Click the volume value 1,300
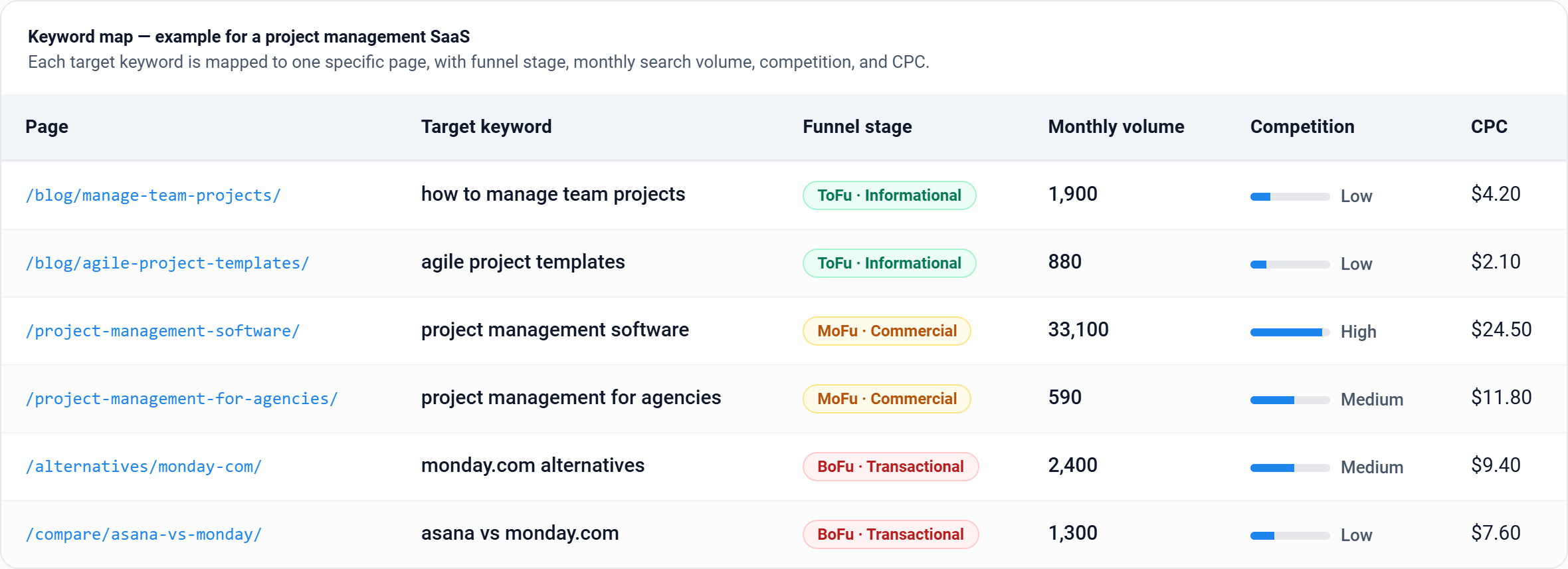This screenshot has height=569, width=1568. coord(1073,533)
